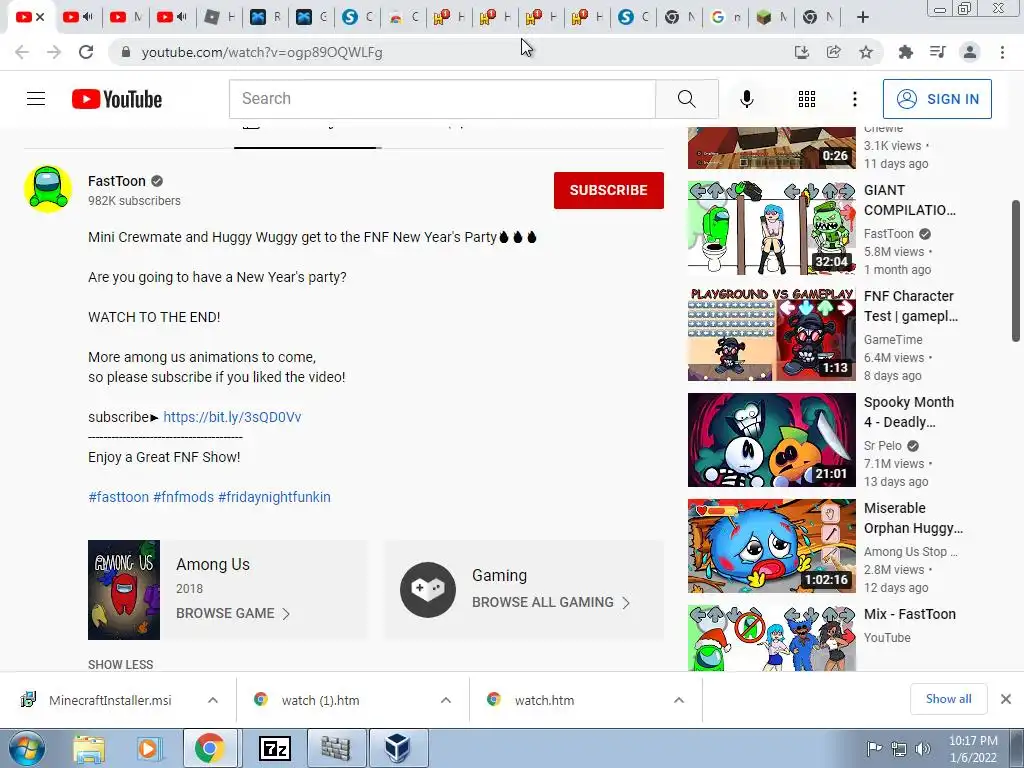Open the Chrome three-dot menu
Image resolution: width=1024 pixels, height=768 pixels.
tap(1002, 52)
